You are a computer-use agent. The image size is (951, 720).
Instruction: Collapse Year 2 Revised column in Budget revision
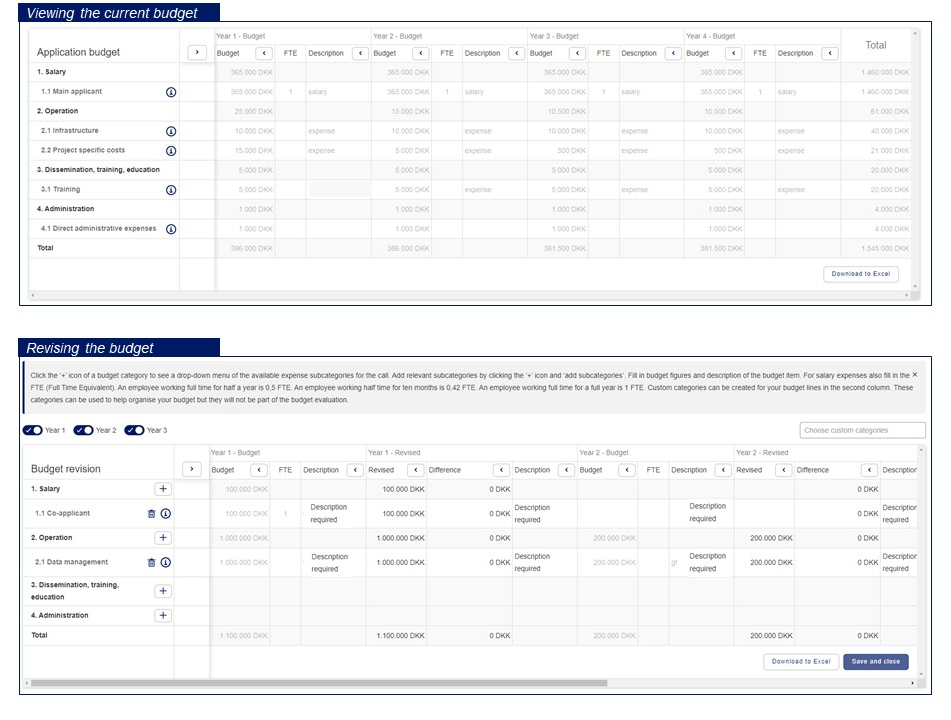click(784, 470)
